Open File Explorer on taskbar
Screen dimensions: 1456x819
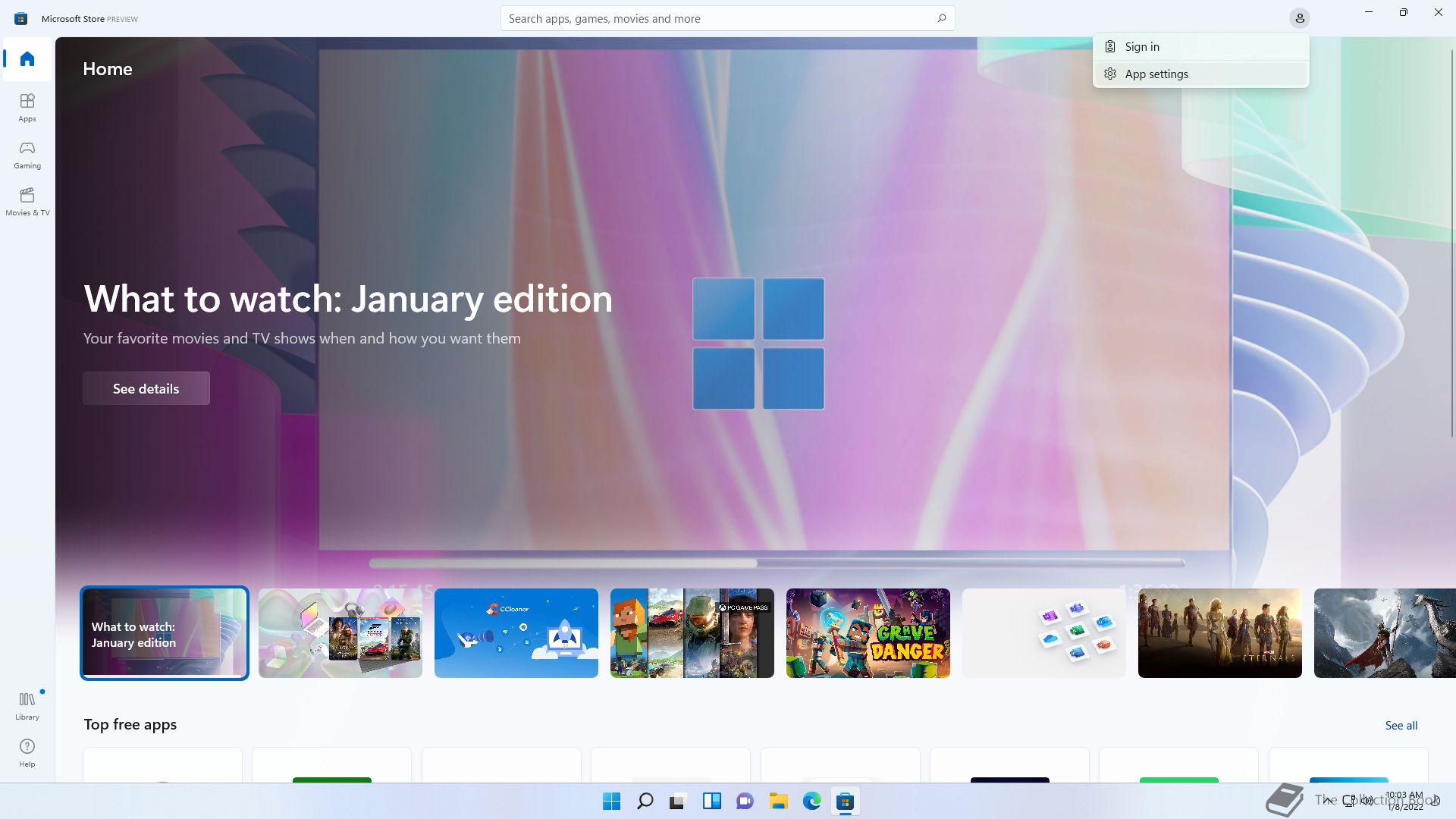(x=778, y=801)
